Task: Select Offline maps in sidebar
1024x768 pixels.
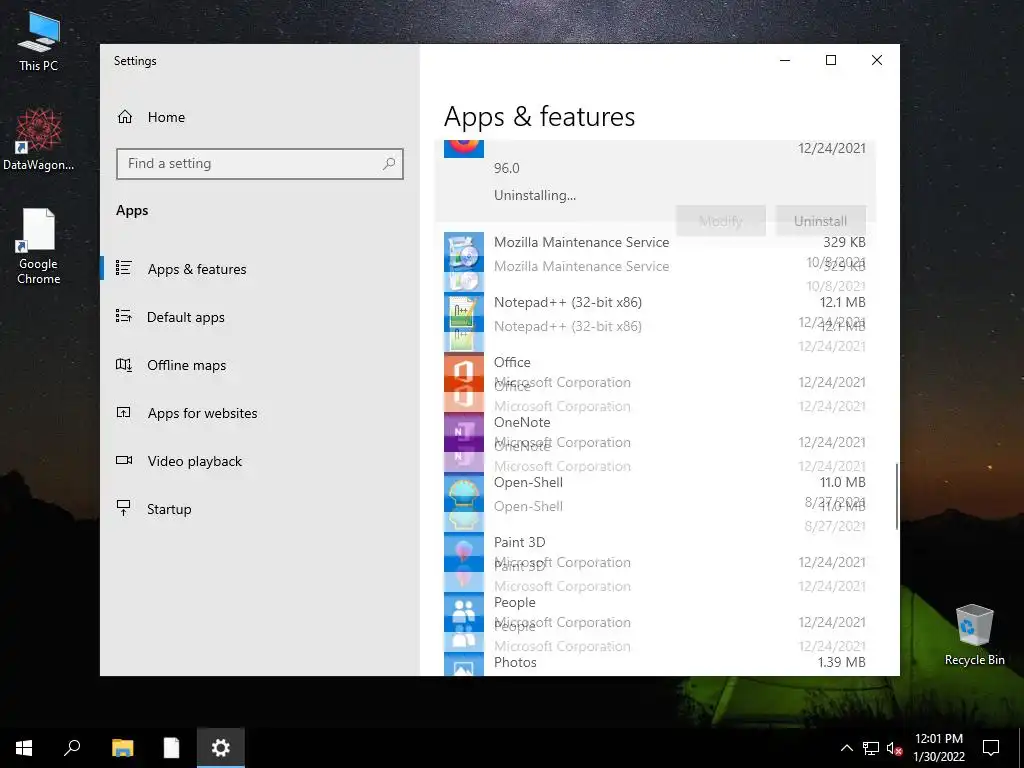Action: click(186, 365)
